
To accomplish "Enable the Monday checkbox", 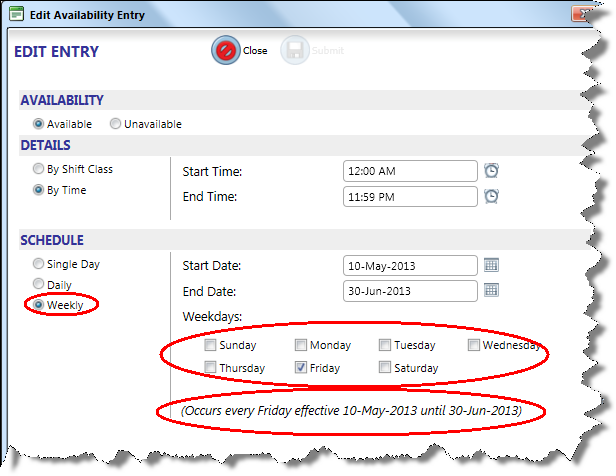I will click(300, 345).
